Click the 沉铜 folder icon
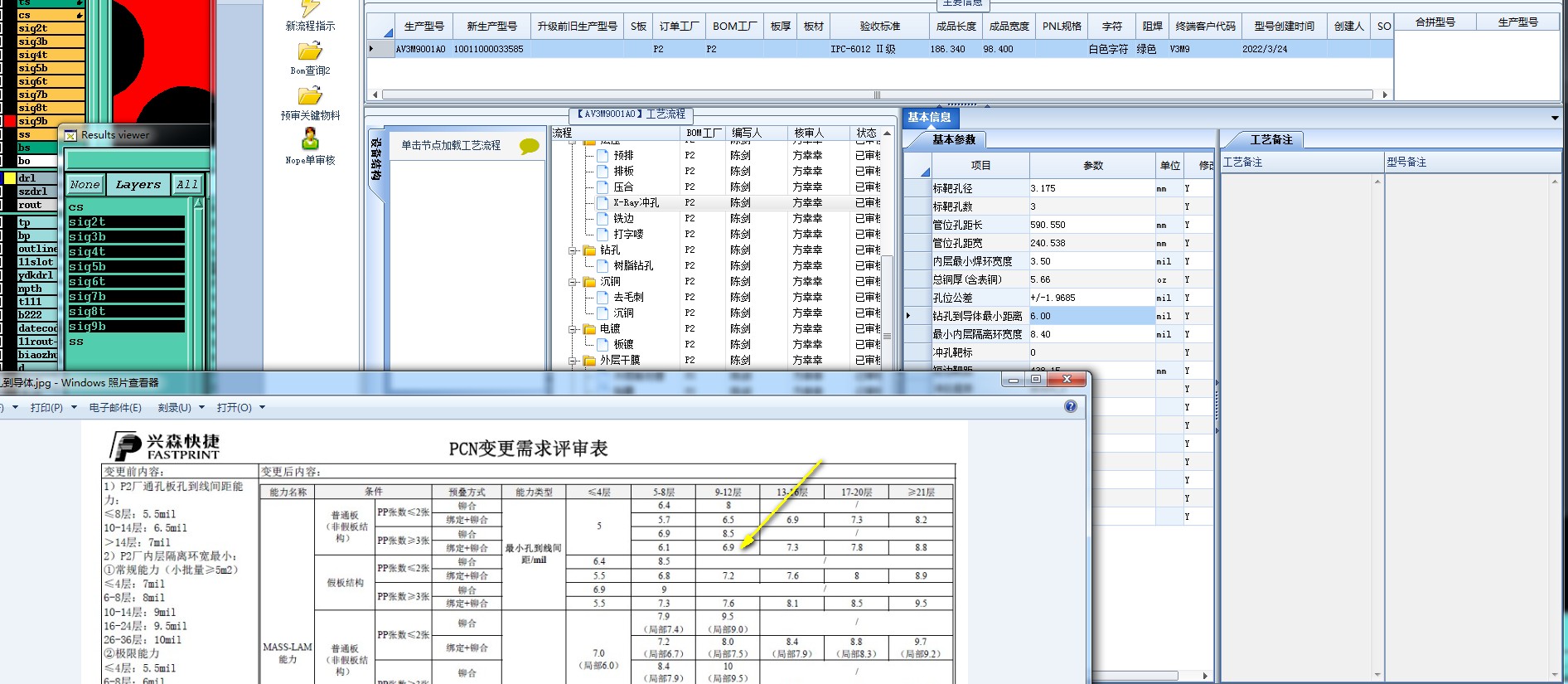 589,281
